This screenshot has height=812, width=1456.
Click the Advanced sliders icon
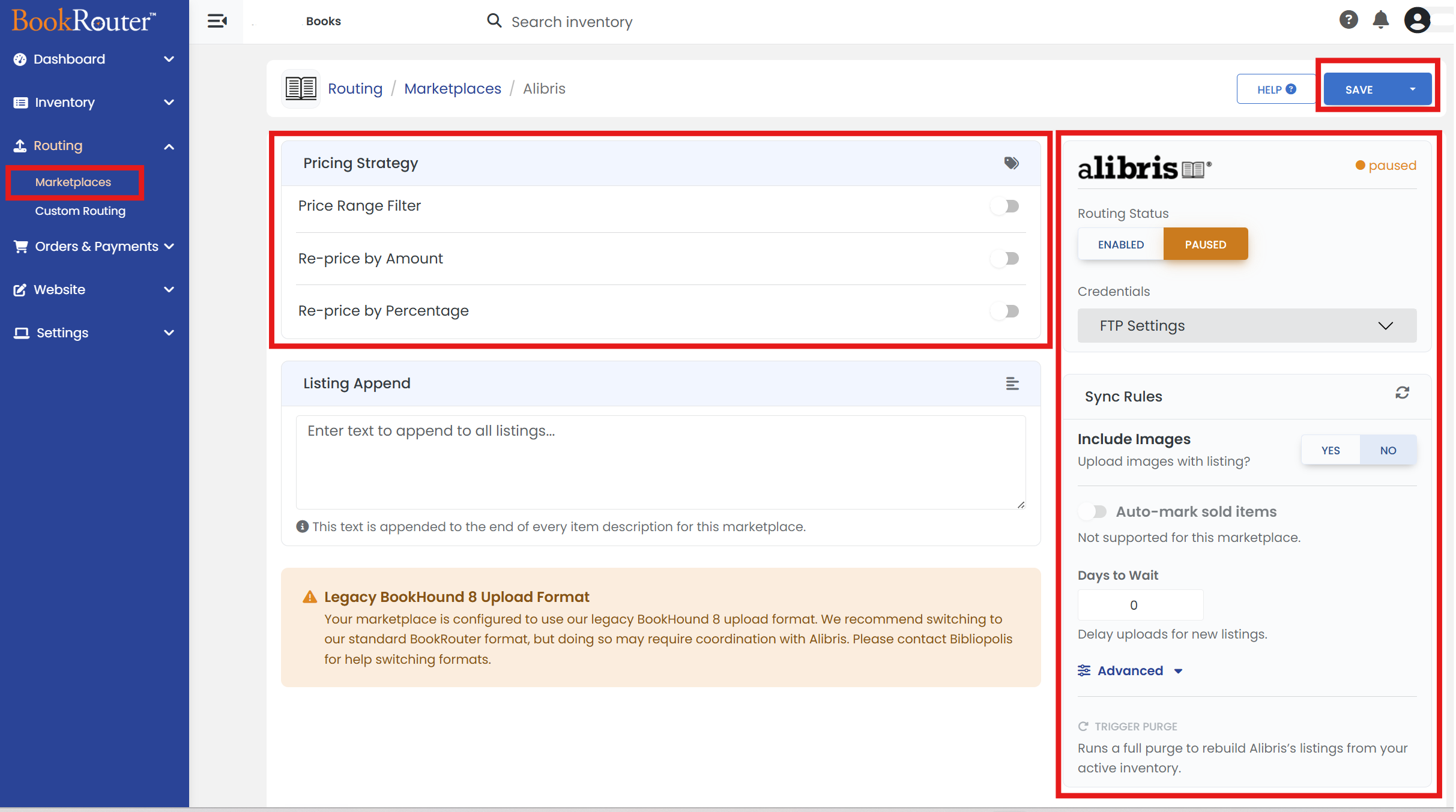(1084, 670)
